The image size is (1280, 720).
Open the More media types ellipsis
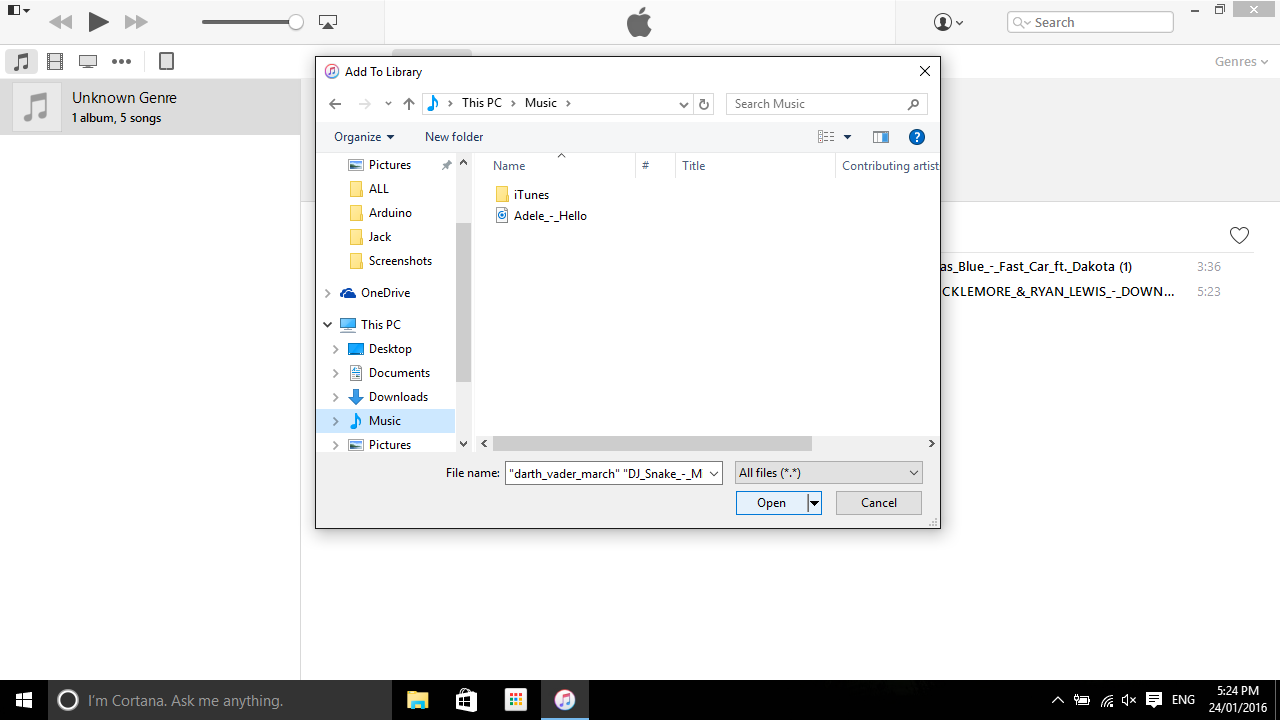(121, 62)
